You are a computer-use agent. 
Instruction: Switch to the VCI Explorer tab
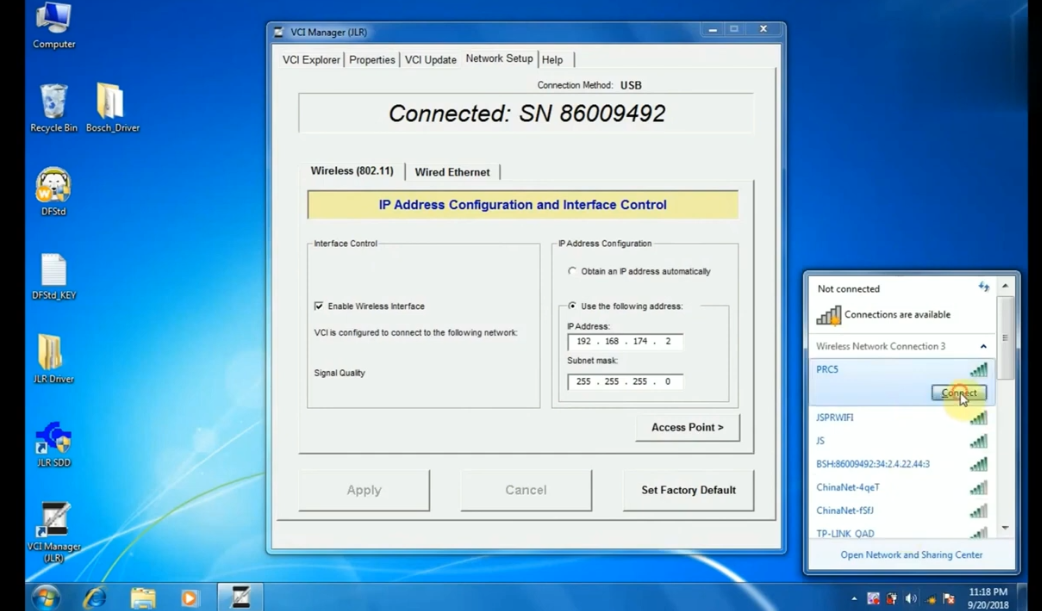311,60
